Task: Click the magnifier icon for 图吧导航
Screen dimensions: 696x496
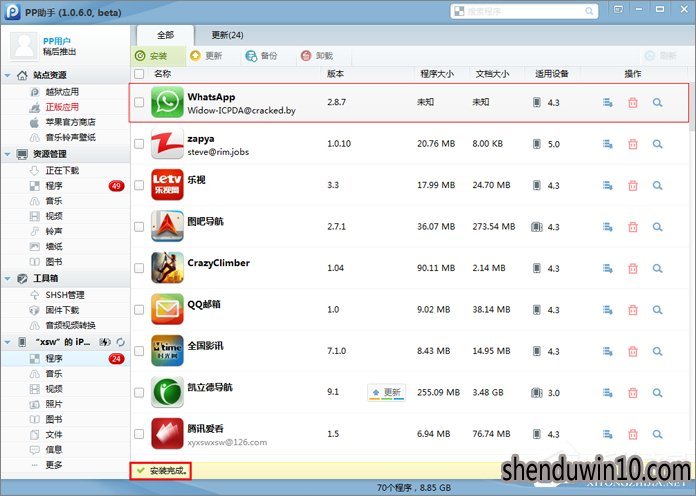Action: tap(657, 227)
